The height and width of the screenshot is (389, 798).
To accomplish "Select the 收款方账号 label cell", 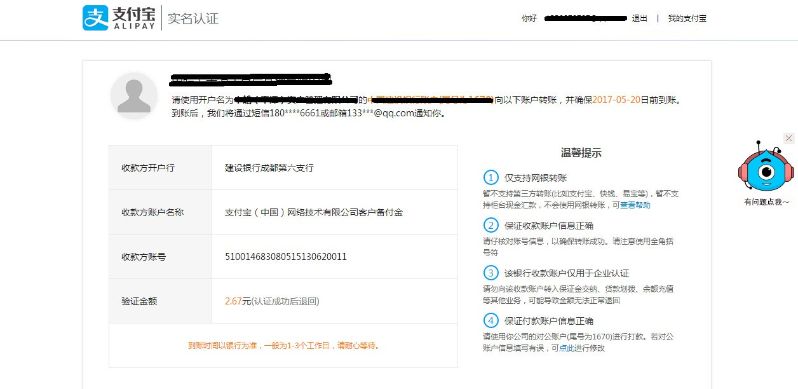I will pos(160,257).
